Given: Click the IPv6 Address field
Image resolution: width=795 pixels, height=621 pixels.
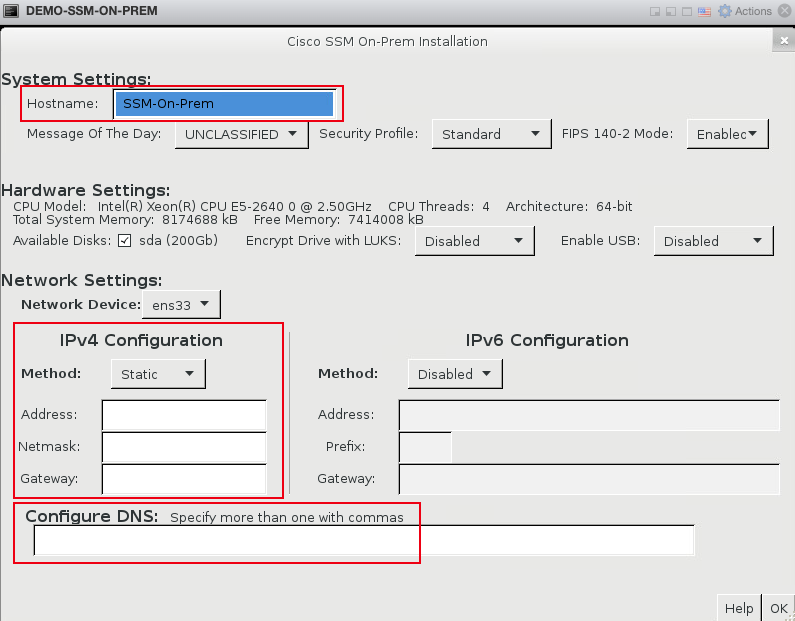Looking at the screenshot, I should 589,415.
